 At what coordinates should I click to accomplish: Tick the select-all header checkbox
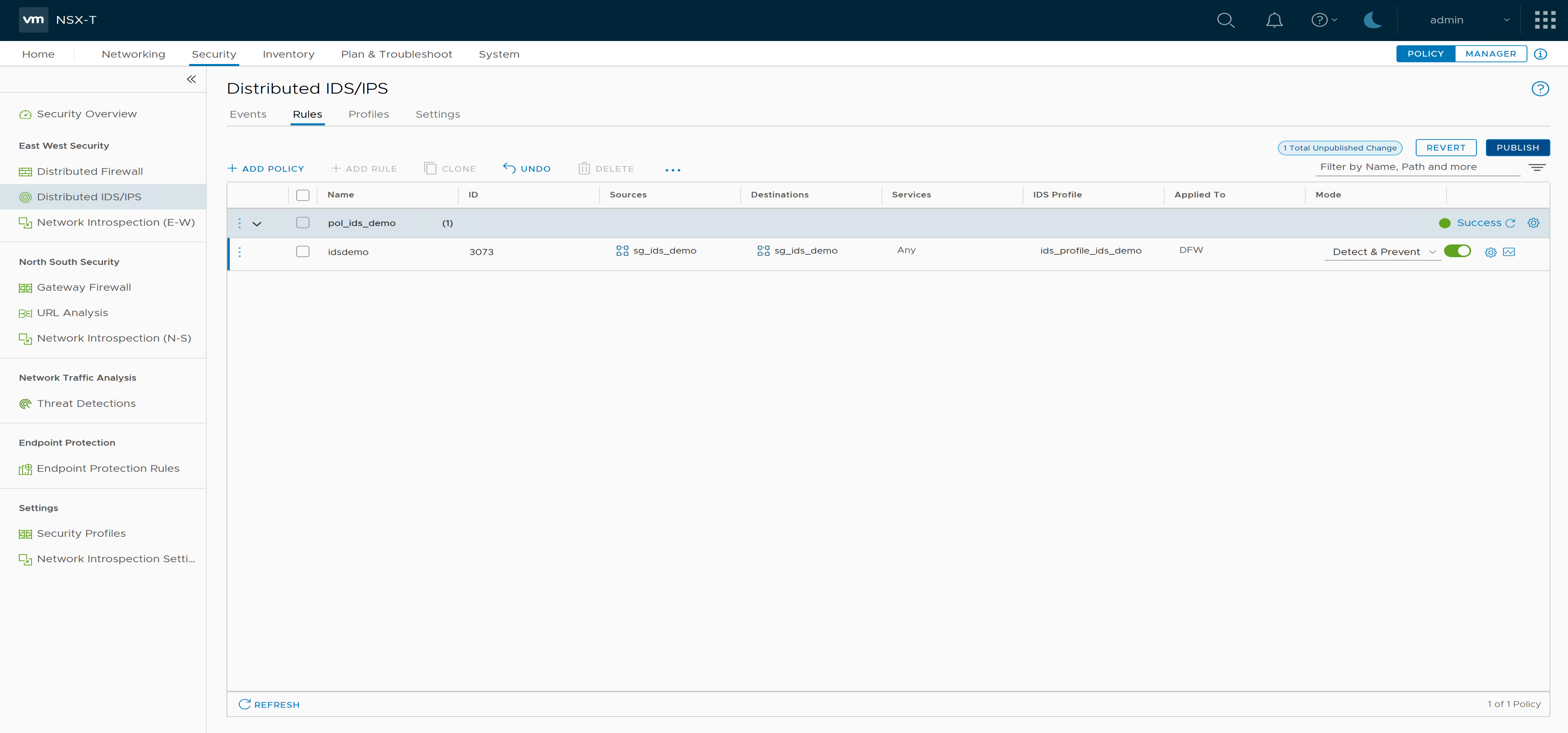(302, 195)
